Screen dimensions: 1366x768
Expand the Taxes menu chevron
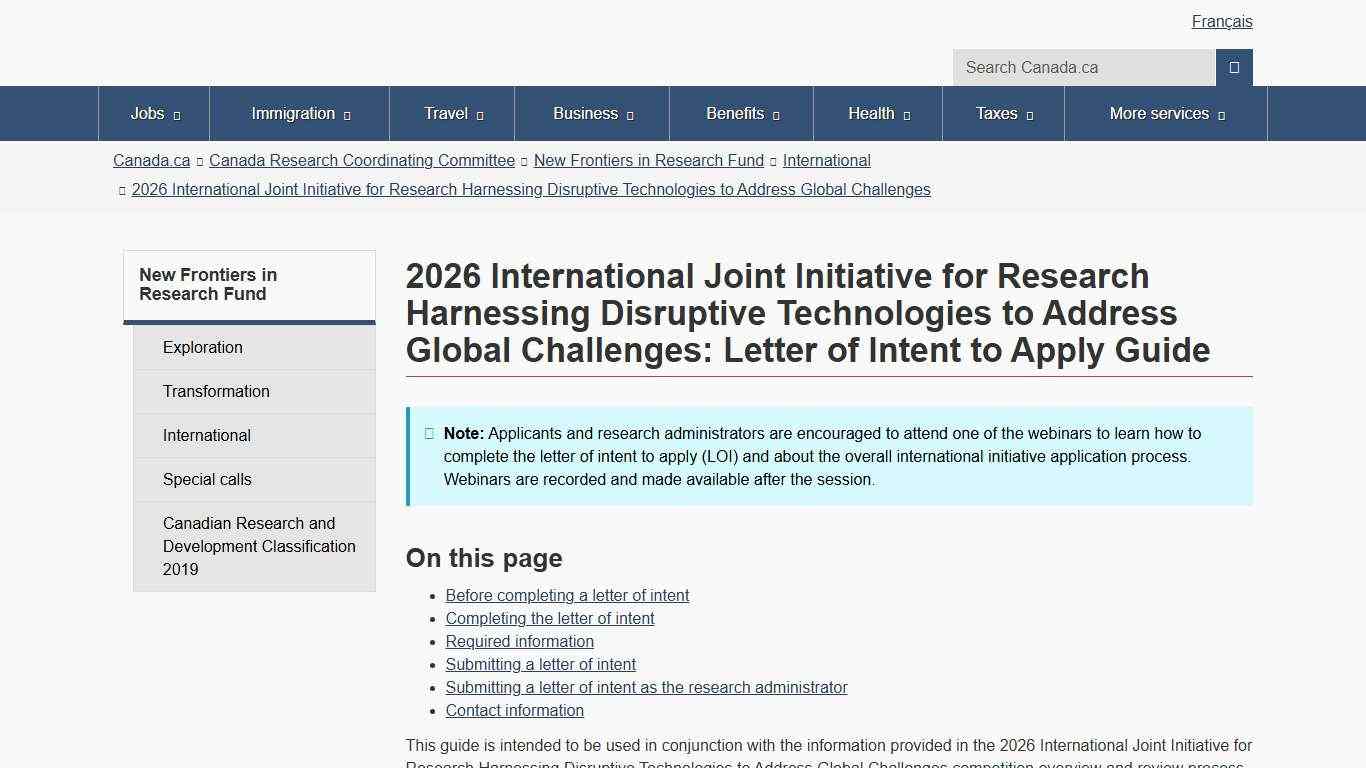1029,114
